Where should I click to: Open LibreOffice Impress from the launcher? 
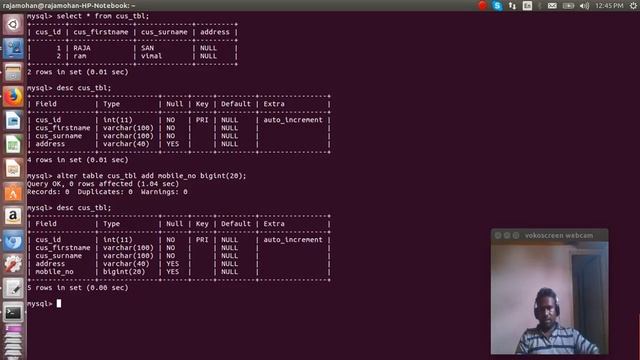[13, 169]
